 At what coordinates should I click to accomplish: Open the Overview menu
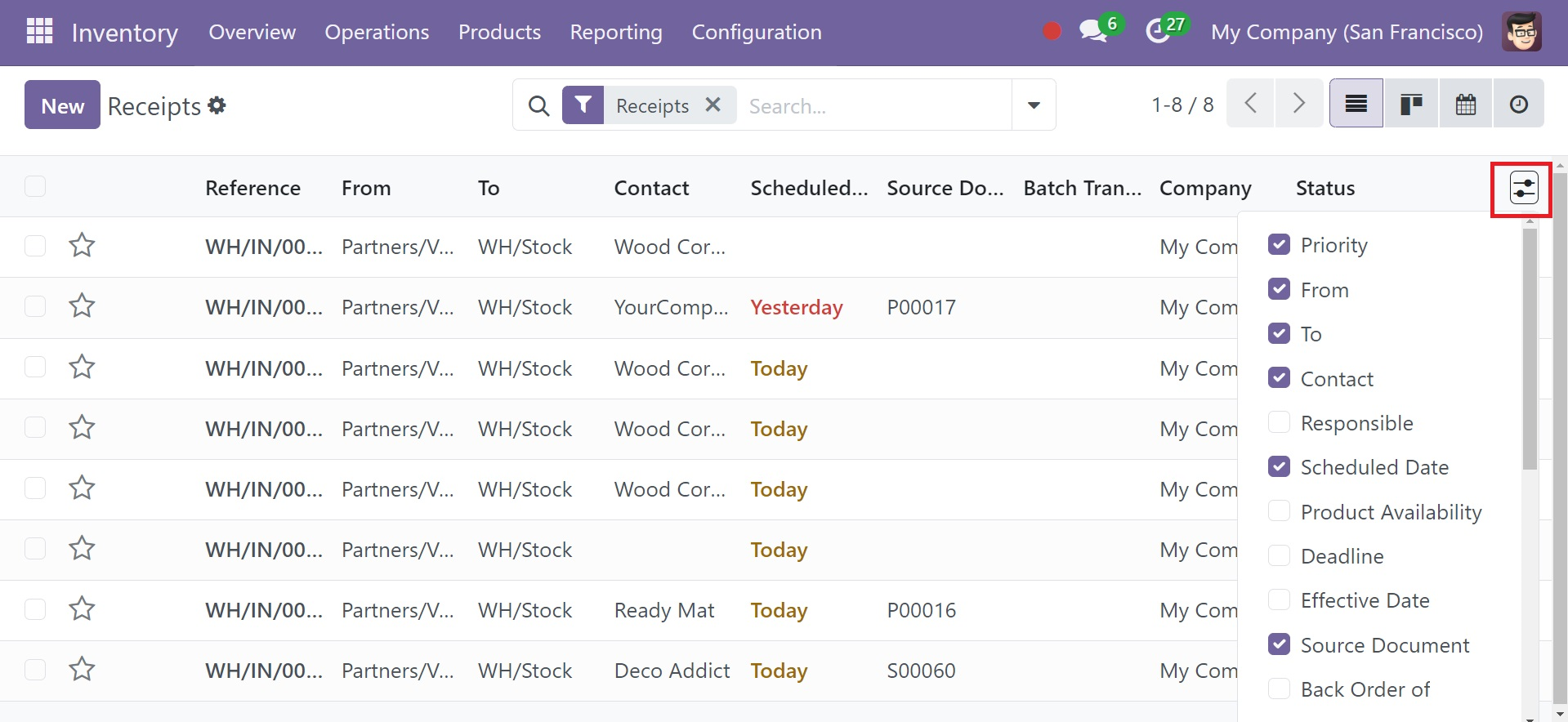[252, 32]
